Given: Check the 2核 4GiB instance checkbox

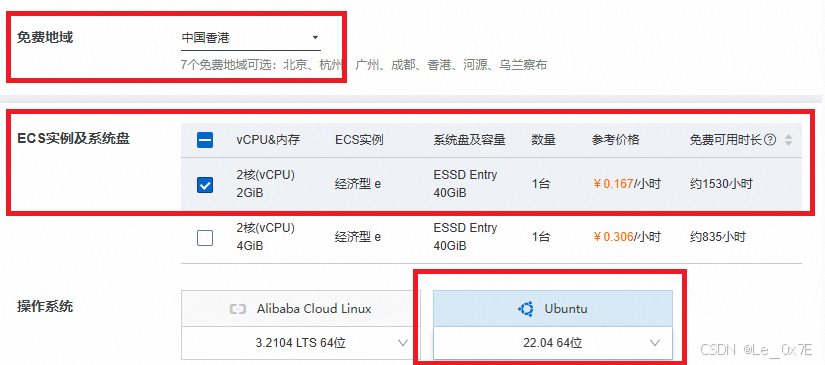Looking at the screenshot, I should coord(205,238).
